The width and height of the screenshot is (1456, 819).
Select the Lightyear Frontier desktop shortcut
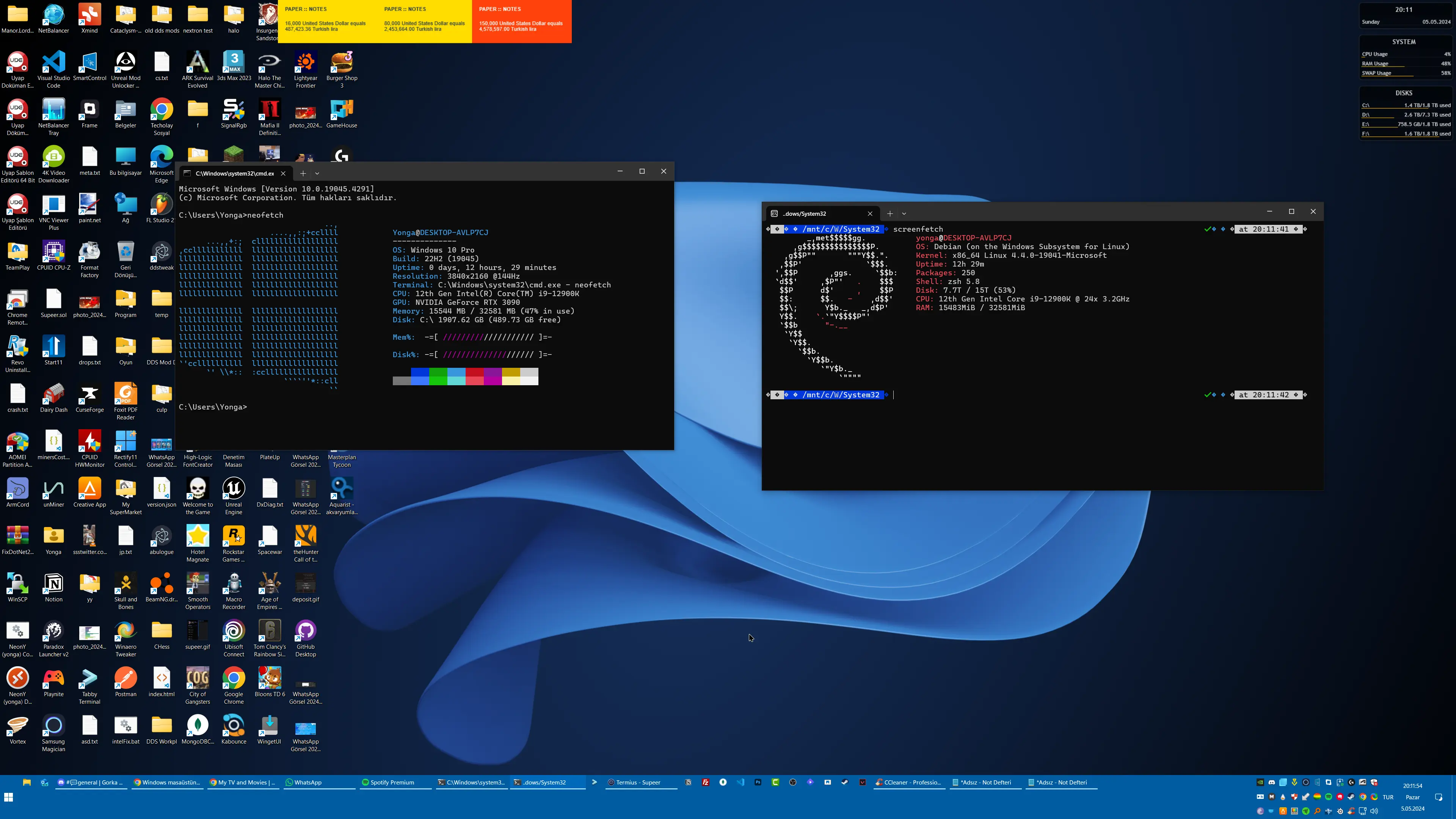pos(306,69)
